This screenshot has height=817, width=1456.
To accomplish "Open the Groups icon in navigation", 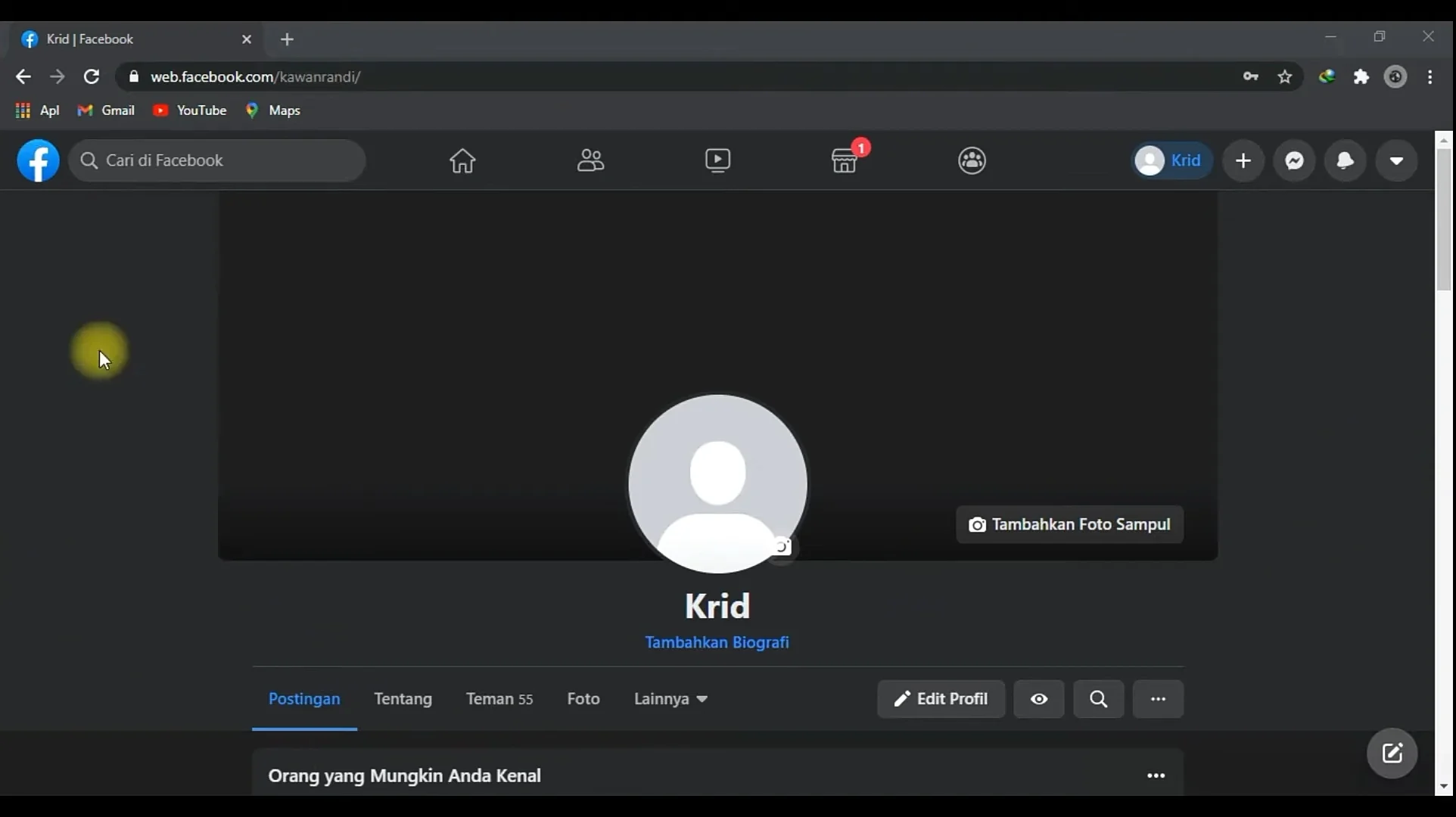I will (x=972, y=160).
